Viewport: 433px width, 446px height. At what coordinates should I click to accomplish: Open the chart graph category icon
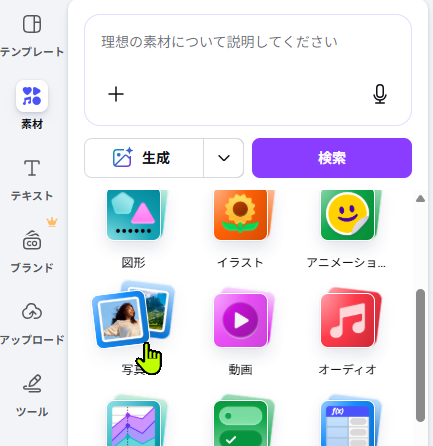134,422
